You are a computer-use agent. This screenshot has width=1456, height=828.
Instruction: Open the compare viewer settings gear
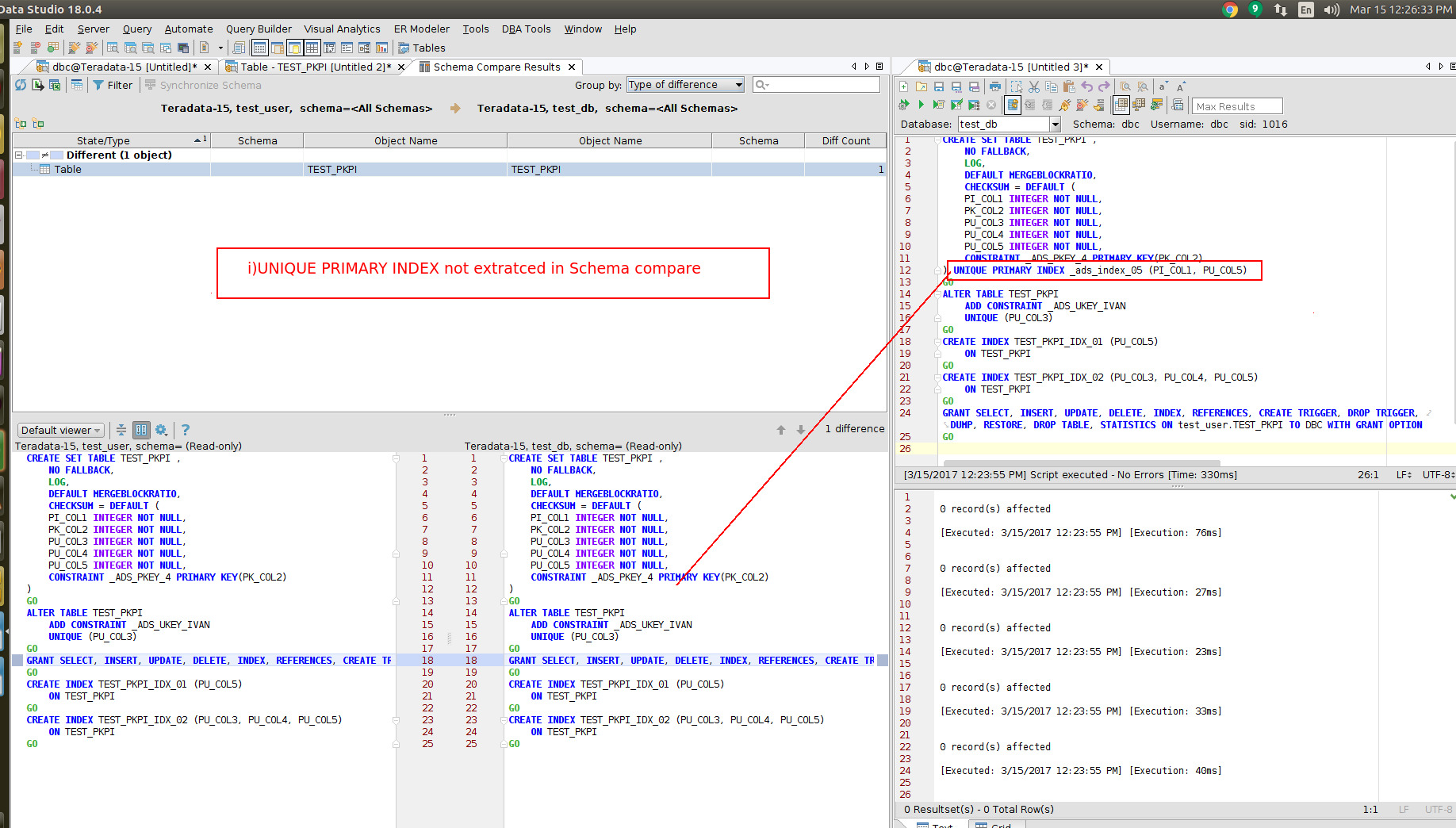(162, 430)
